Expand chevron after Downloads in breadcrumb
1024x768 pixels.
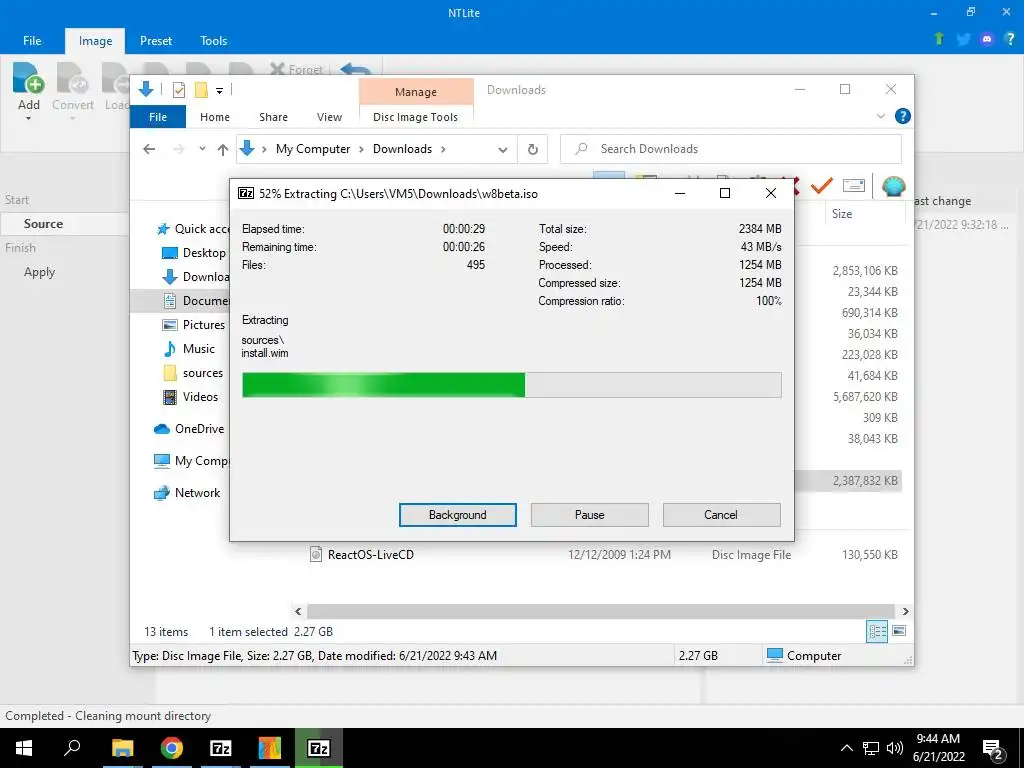(x=443, y=149)
